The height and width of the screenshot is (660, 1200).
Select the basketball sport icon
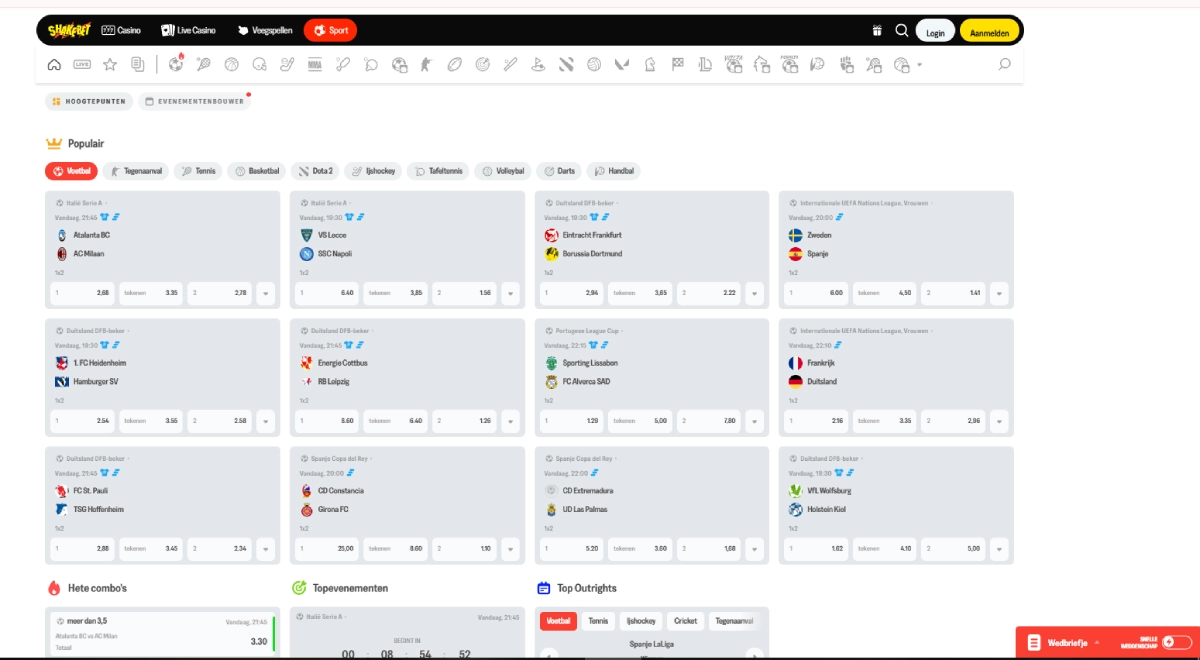point(232,64)
